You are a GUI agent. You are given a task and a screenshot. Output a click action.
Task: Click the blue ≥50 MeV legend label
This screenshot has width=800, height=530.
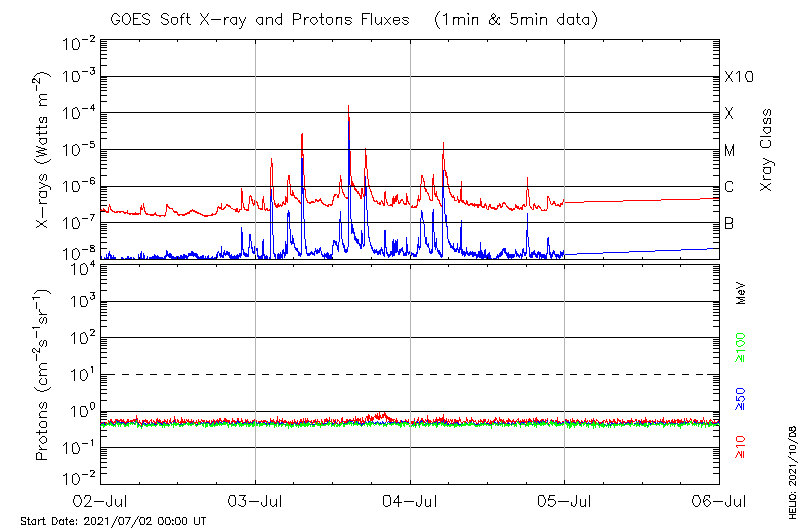pyautogui.click(x=741, y=399)
